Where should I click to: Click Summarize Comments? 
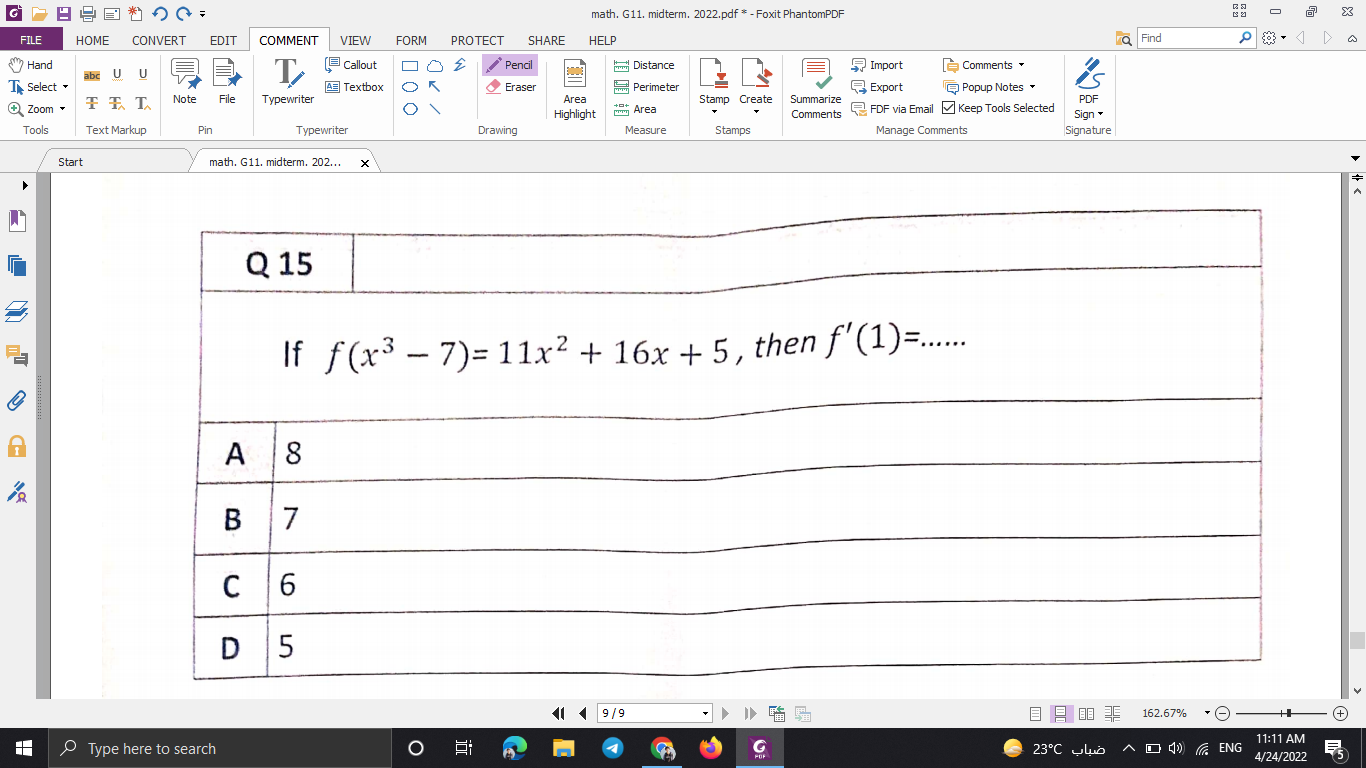pyautogui.click(x=815, y=89)
